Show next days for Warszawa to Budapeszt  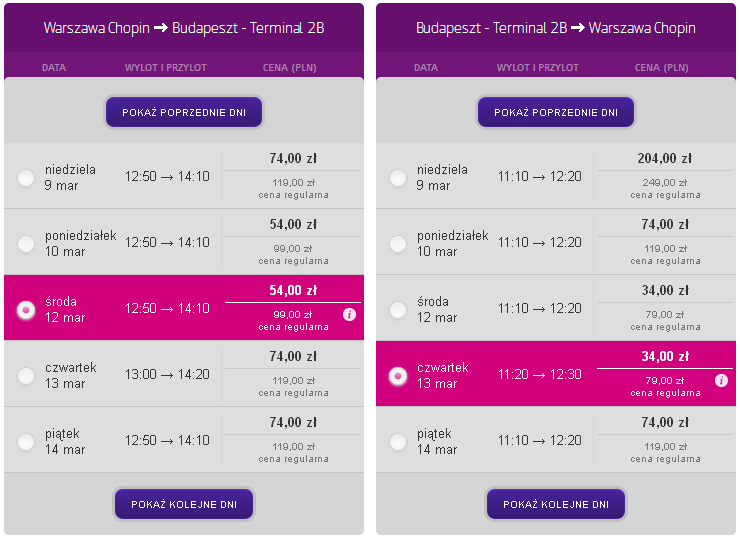point(184,504)
